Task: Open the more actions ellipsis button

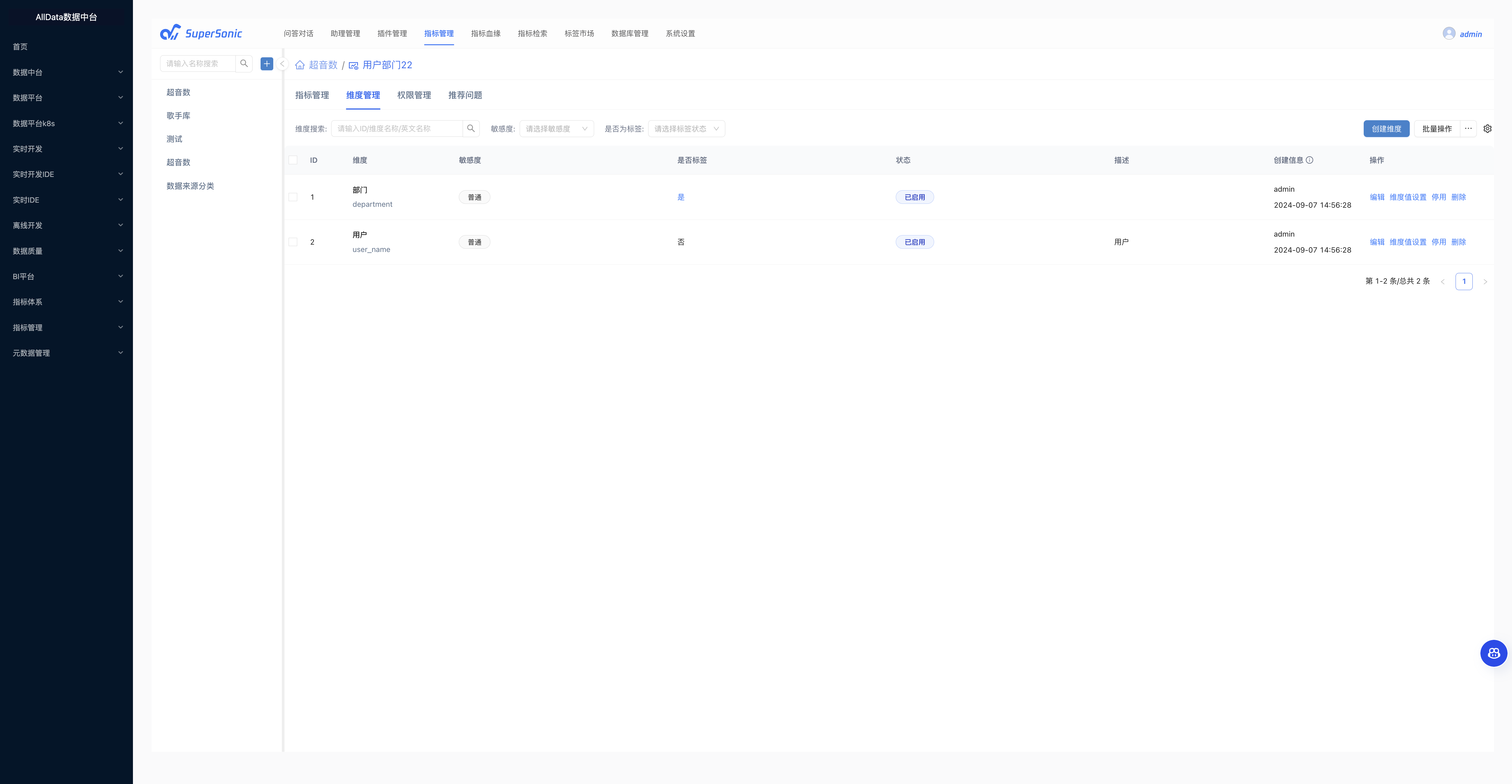Action: pyautogui.click(x=1469, y=129)
